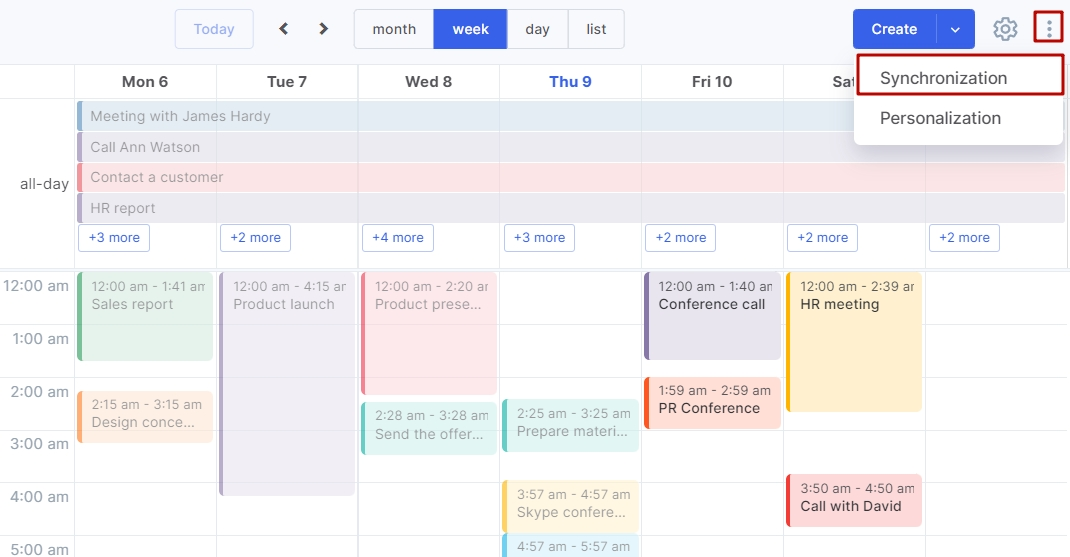Show +2 more events on Friday
Viewport: 1070px width, 557px height.
(x=680, y=238)
